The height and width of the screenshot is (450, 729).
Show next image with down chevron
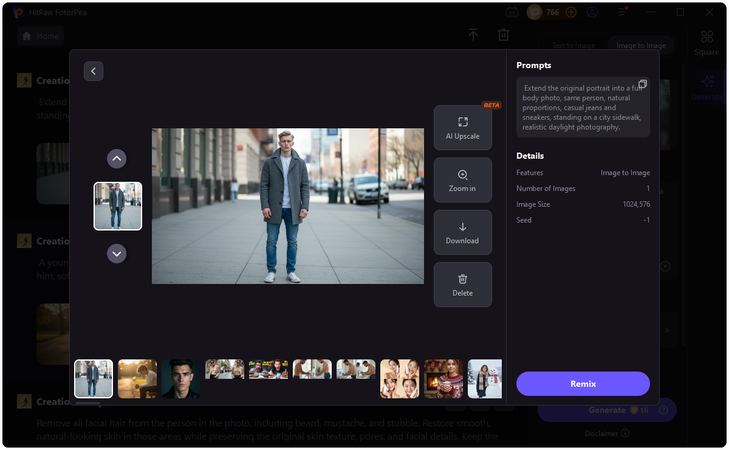tap(117, 254)
